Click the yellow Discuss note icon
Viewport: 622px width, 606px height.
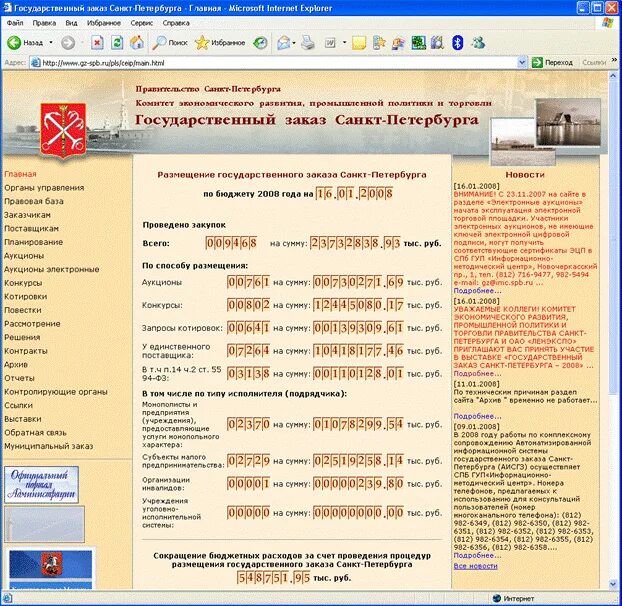point(359,42)
